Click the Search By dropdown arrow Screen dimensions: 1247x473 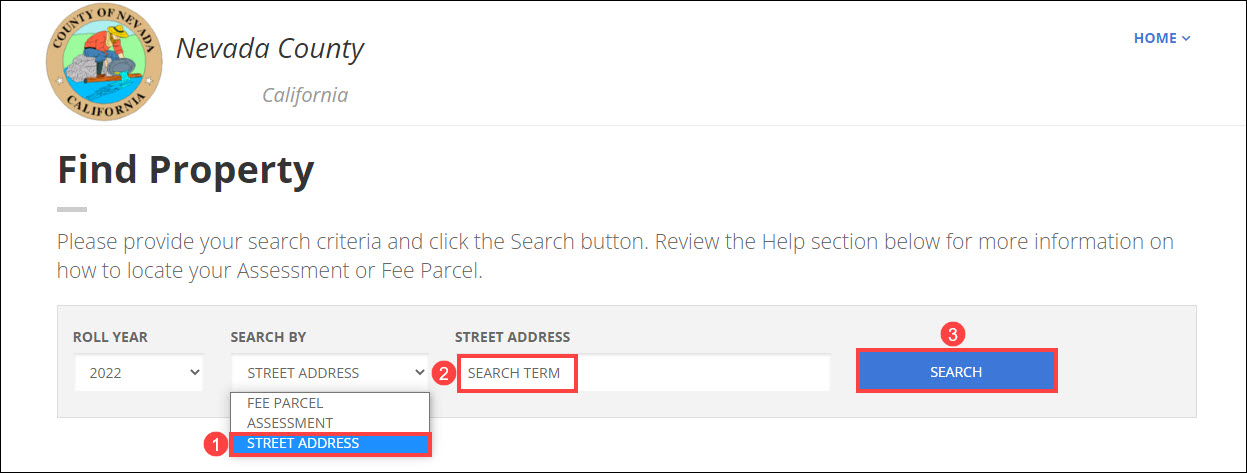419,373
